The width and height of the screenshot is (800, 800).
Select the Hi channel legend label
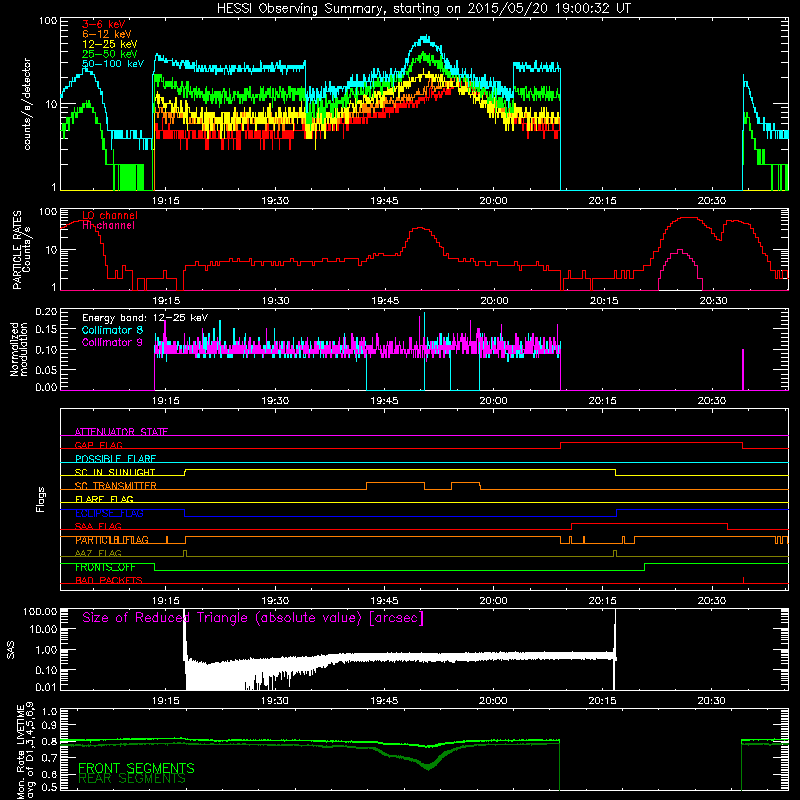108,226
